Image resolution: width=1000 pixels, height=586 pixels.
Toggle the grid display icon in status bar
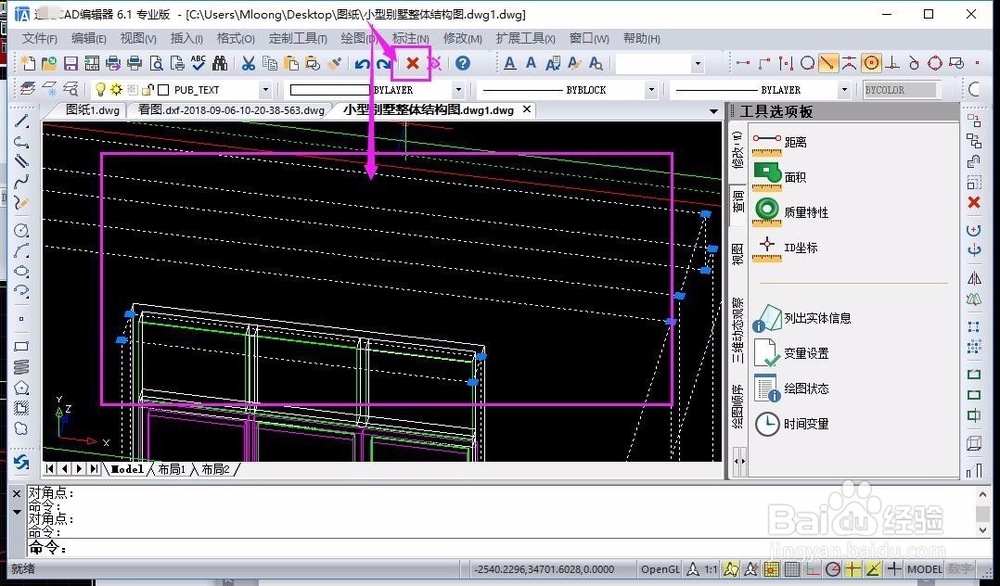[791, 569]
